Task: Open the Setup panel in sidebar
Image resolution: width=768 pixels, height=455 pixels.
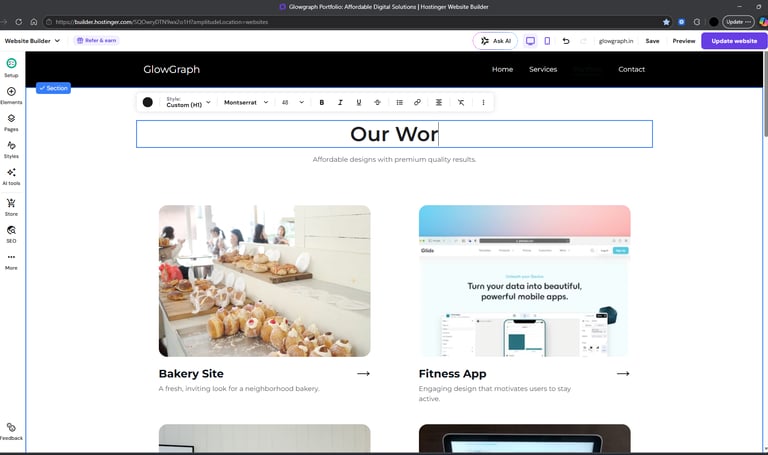Action: (11, 68)
